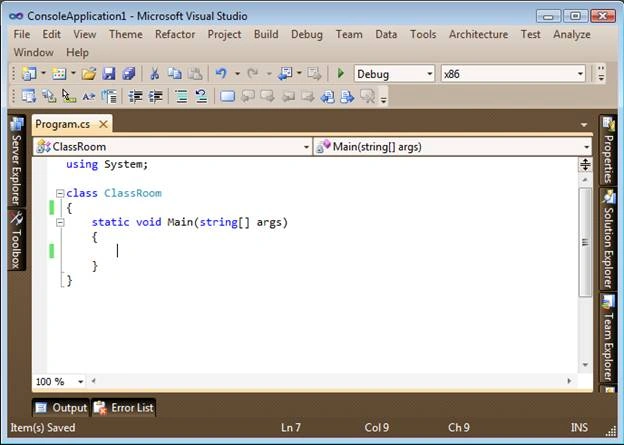
Task: Click the Open File folder icon
Action: point(89,74)
